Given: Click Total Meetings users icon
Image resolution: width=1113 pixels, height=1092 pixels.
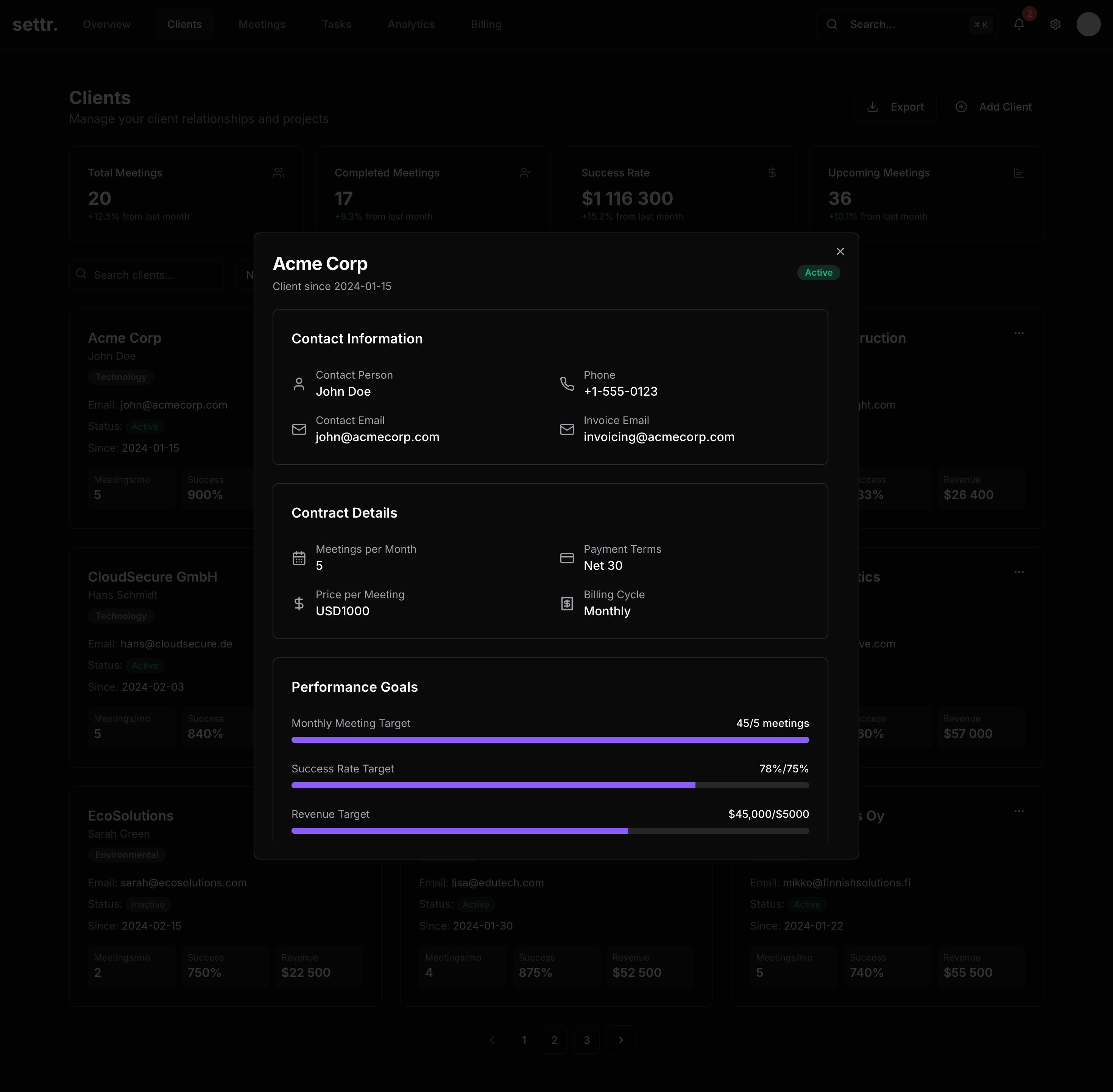Looking at the screenshot, I should [x=279, y=173].
